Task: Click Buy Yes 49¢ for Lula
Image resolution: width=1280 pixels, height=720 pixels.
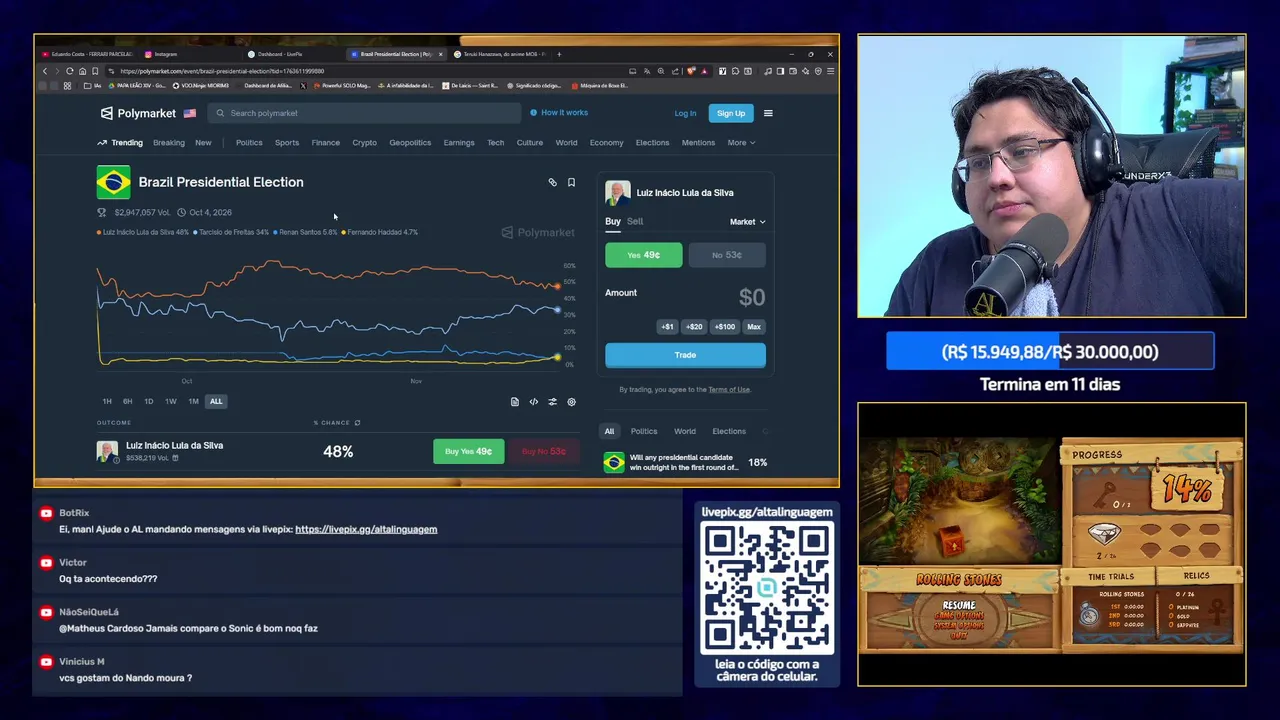Action: tap(469, 451)
